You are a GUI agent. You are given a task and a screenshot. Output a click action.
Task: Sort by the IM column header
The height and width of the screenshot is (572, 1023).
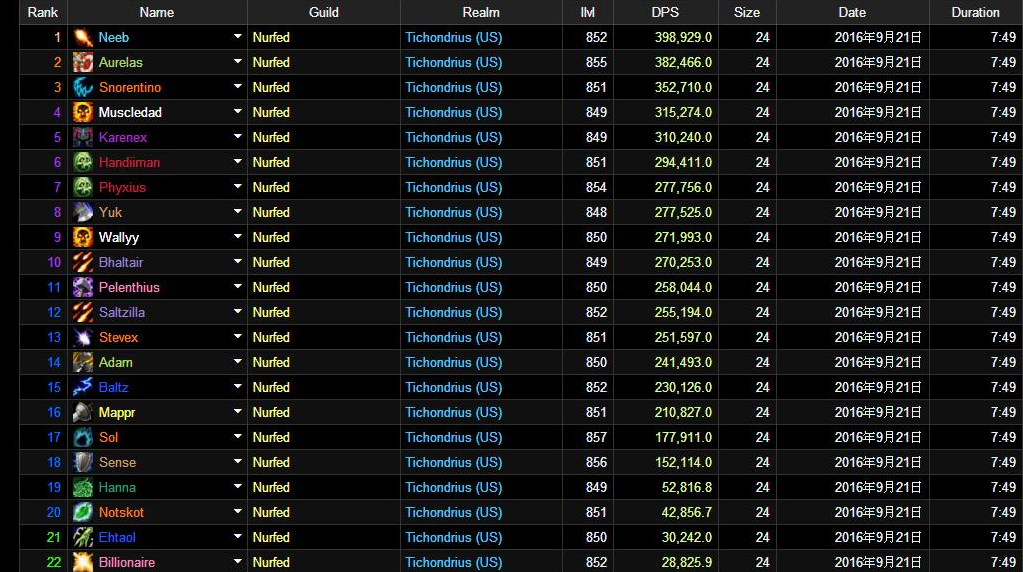[x=588, y=12]
